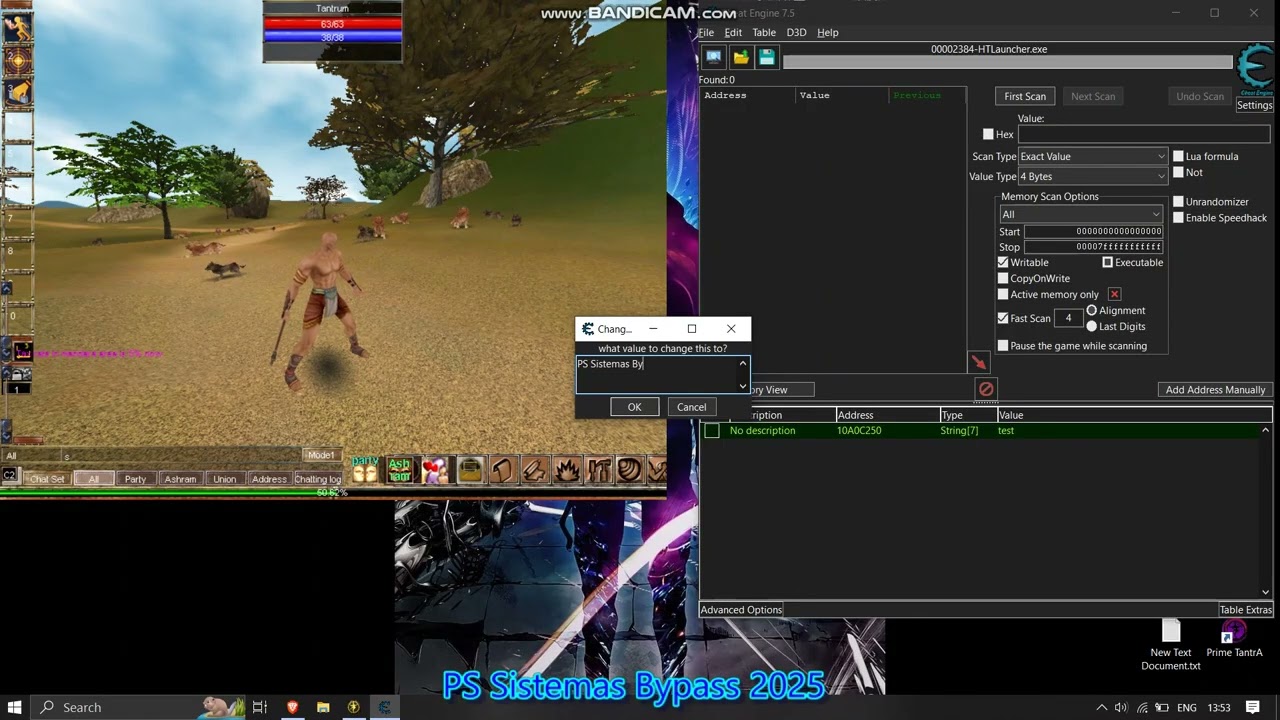Screen dimensions: 1280x720
Task: Open New Text Document.txt desktop file
Action: [x=1171, y=646]
